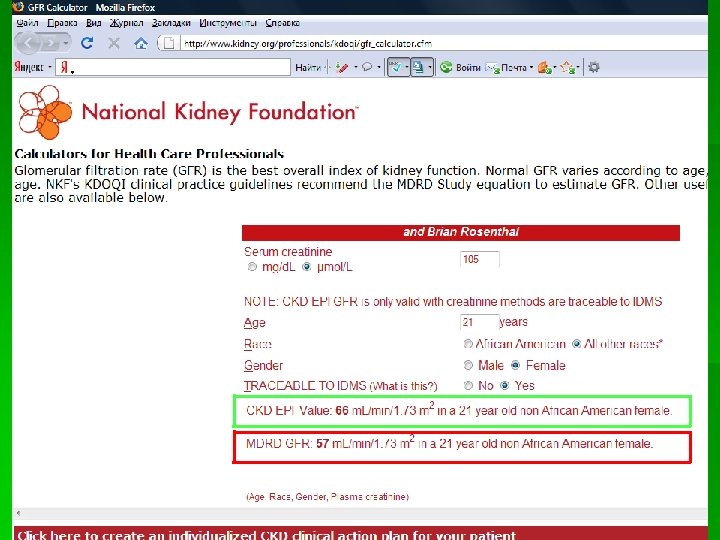Click the page translate icon in Yandex bar
720x540 pixels.
point(418,68)
